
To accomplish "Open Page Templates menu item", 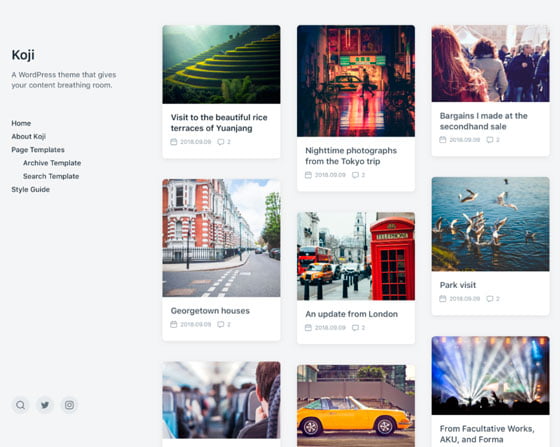I will click(x=38, y=150).
